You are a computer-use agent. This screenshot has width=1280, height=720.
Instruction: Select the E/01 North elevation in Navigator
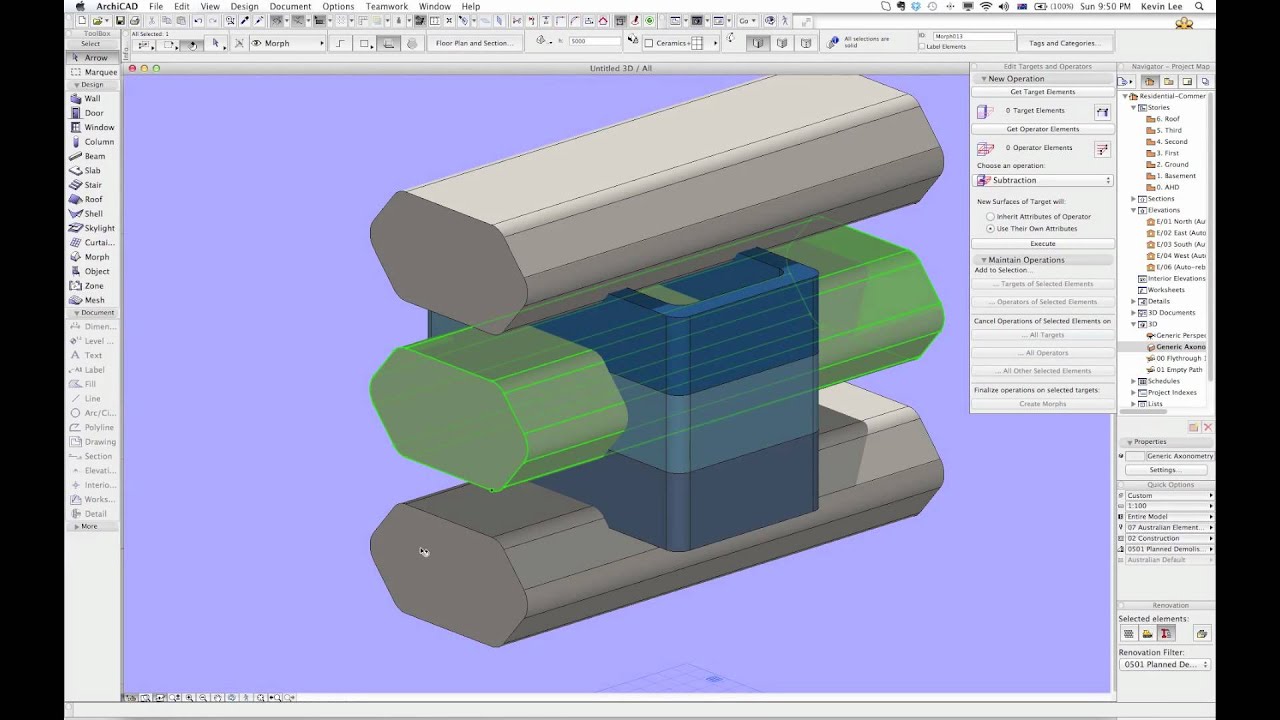(1177, 221)
